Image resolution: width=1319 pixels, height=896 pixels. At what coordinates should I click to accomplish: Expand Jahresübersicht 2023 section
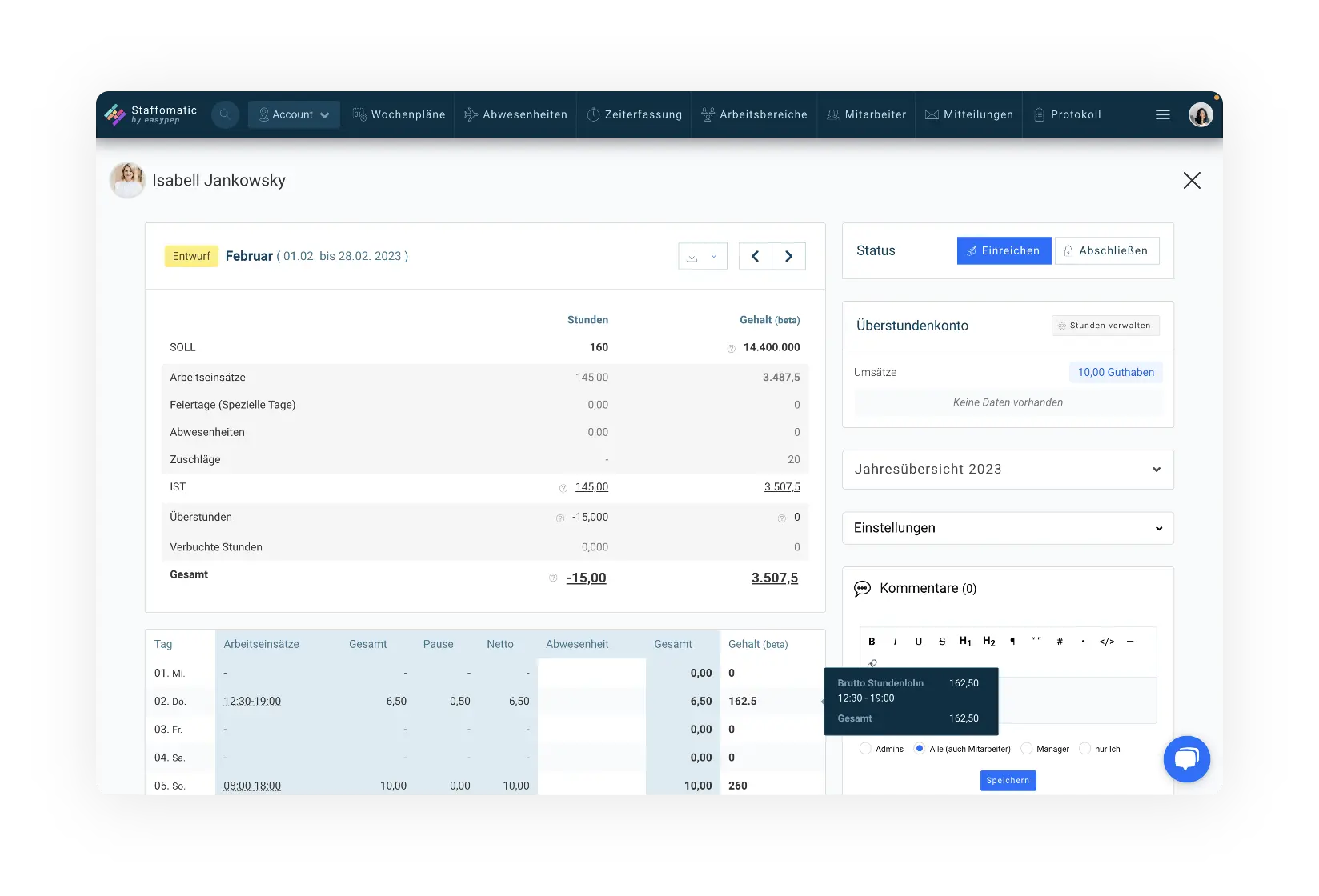coord(1008,470)
